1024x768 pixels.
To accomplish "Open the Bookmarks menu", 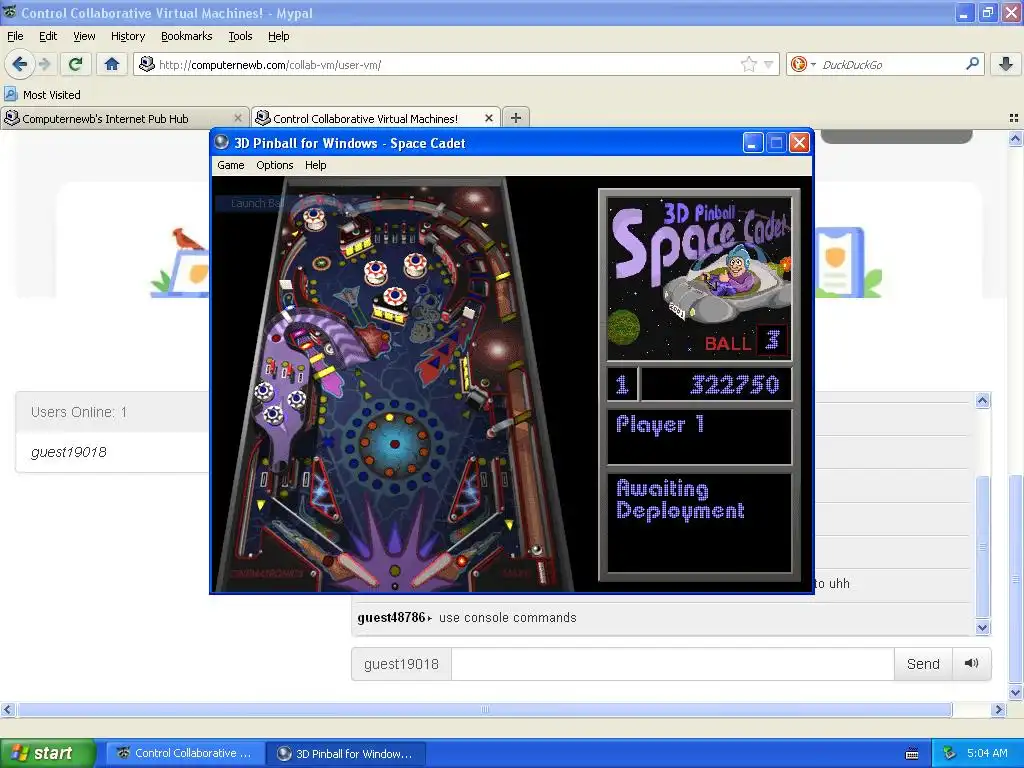I will coord(186,36).
